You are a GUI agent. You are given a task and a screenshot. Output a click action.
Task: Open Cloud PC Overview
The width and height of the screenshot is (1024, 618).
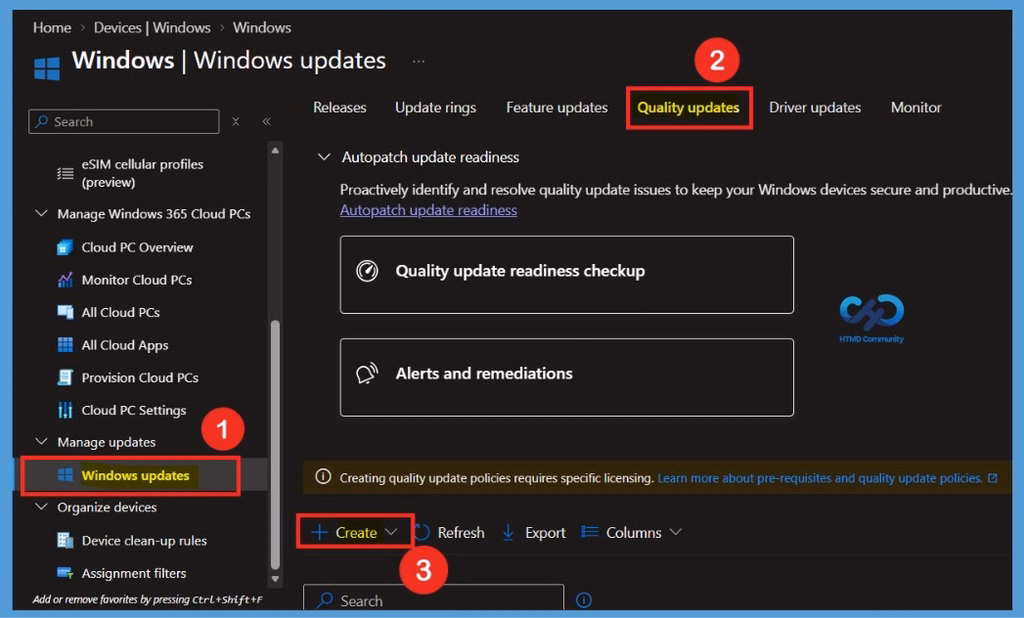137,248
